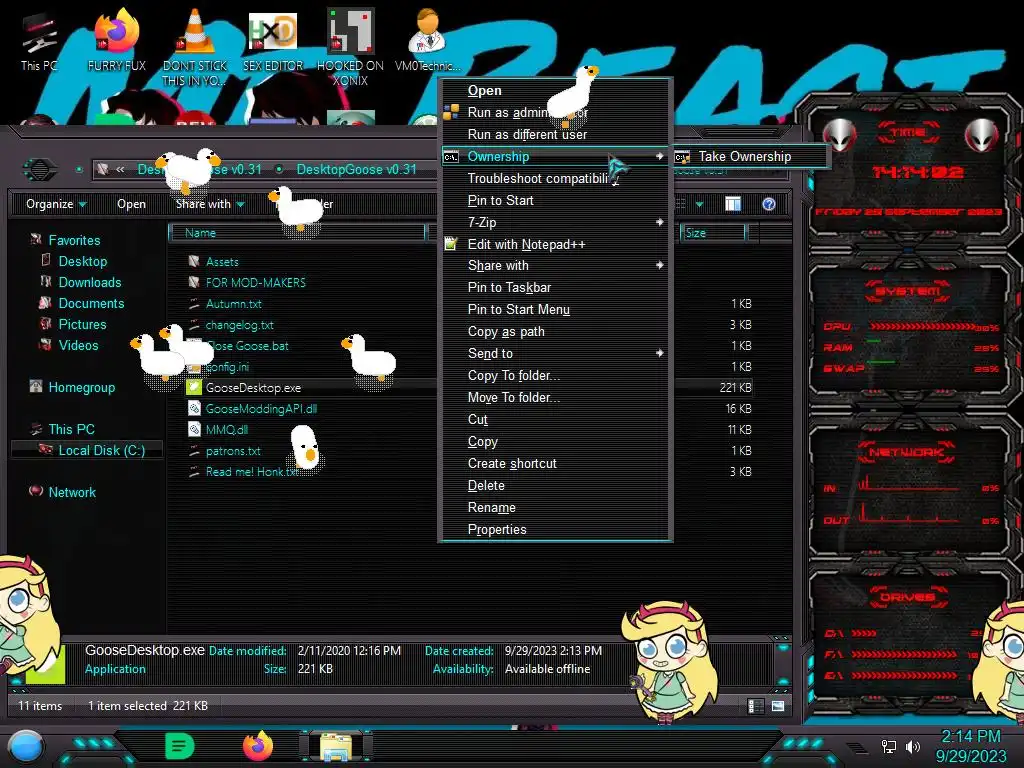Click the volume speaker tray icon
The width and height of the screenshot is (1024, 768).
pos(912,746)
